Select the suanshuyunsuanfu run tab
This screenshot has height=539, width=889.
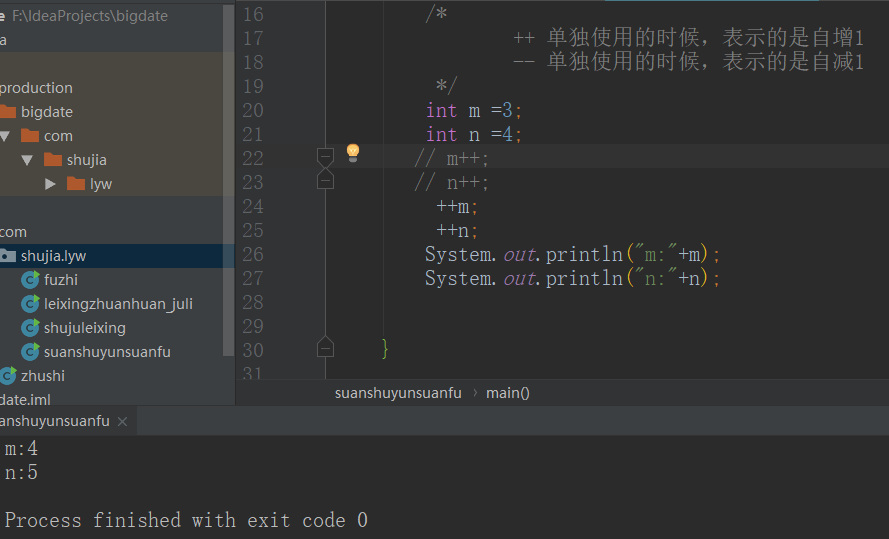pos(55,421)
